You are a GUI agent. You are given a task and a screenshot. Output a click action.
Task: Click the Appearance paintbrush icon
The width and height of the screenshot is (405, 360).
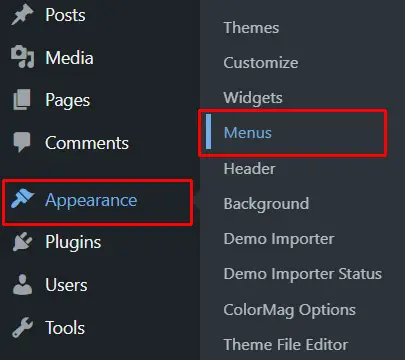point(22,199)
